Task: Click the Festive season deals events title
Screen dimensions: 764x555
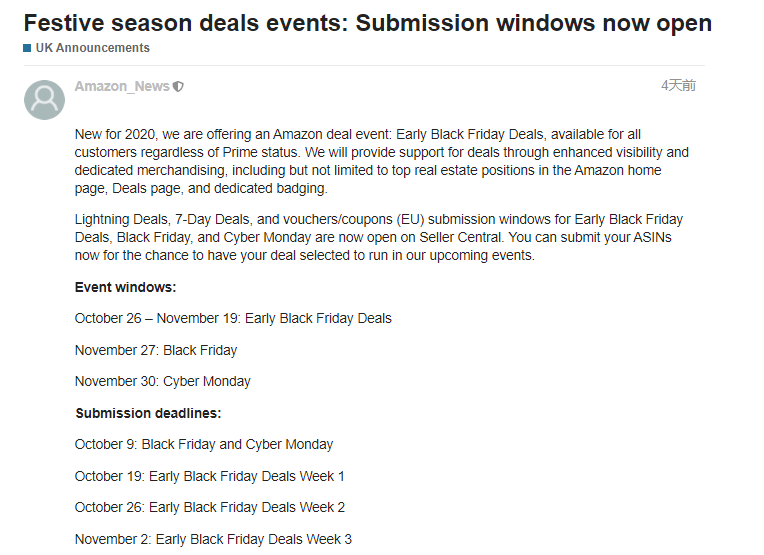Action: pos(368,23)
